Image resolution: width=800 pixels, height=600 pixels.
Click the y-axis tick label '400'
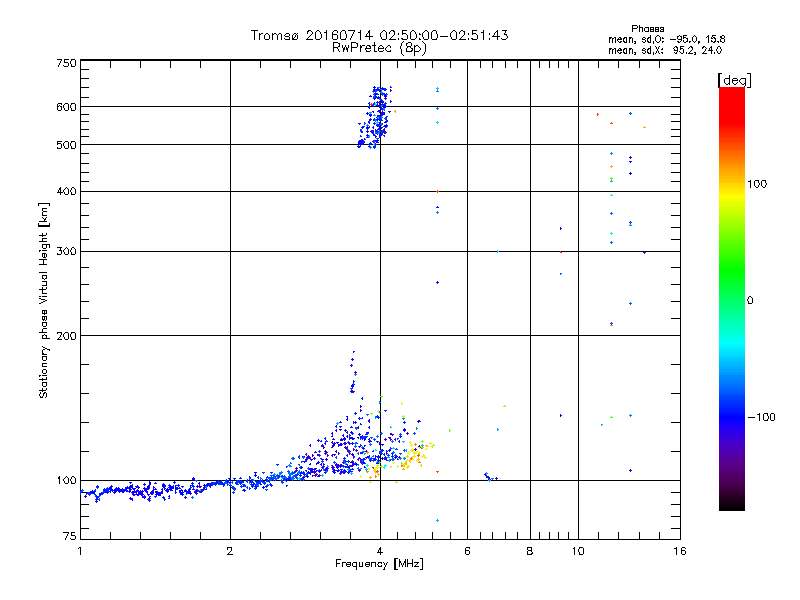[x=66, y=191]
